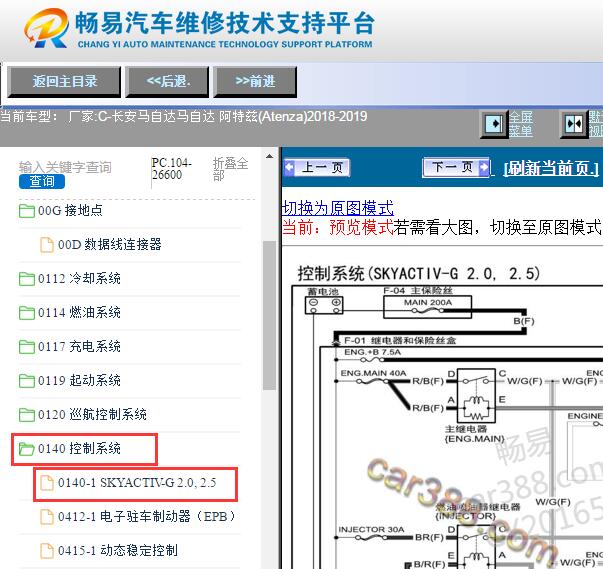
Task: Run the search with 查询 button
Action: (x=42, y=181)
